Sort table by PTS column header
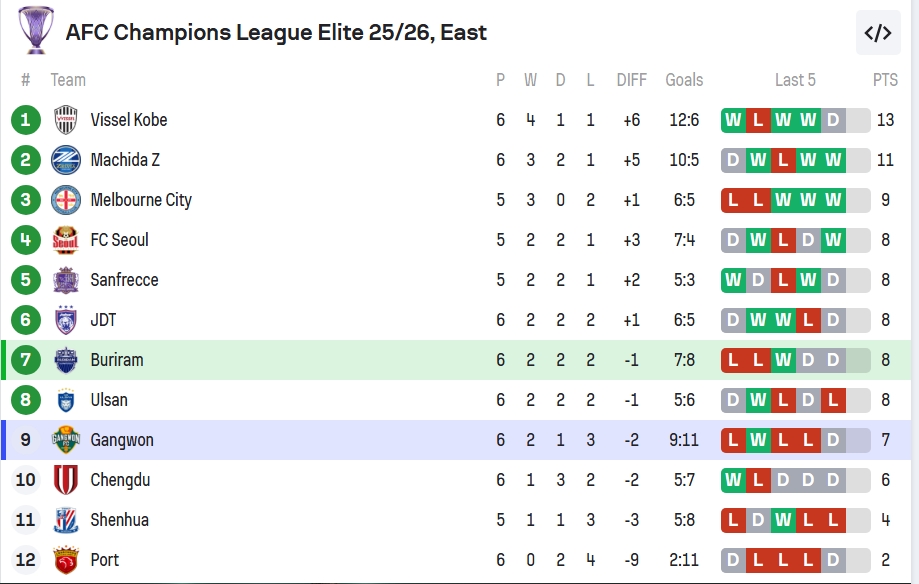Screen dimensions: 919x584 pyautogui.click(x=885, y=80)
